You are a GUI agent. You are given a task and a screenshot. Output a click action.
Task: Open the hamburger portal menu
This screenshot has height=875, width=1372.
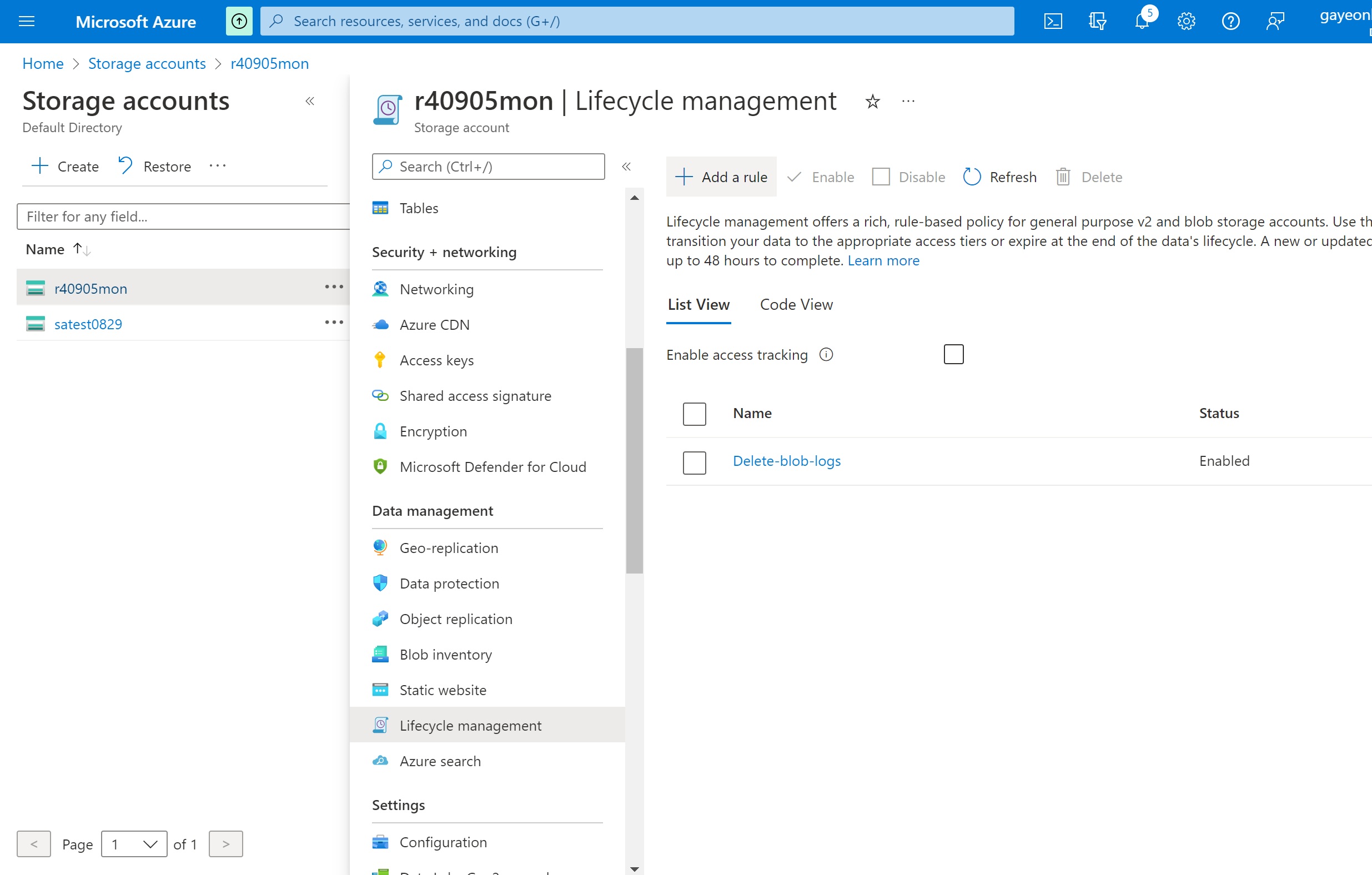[27, 22]
